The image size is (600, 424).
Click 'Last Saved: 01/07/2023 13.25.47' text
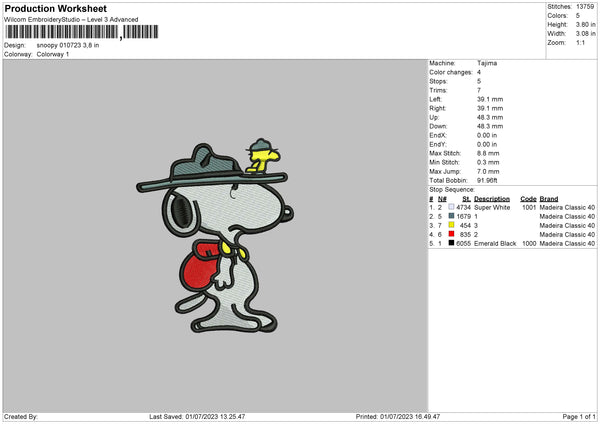pos(197,416)
